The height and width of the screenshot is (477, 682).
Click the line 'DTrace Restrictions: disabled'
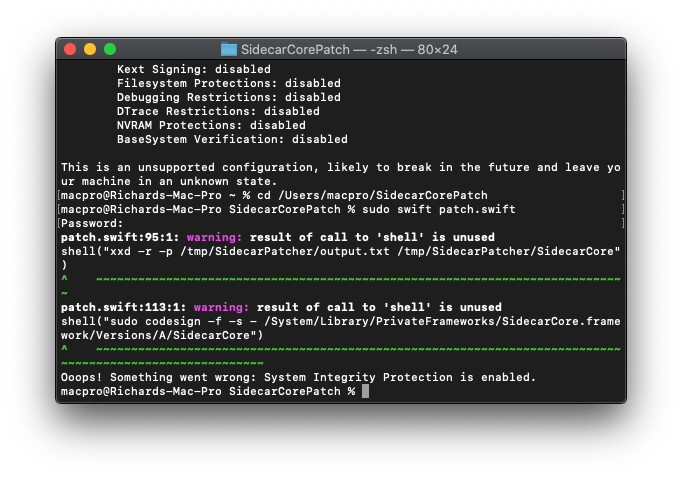tap(218, 111)
